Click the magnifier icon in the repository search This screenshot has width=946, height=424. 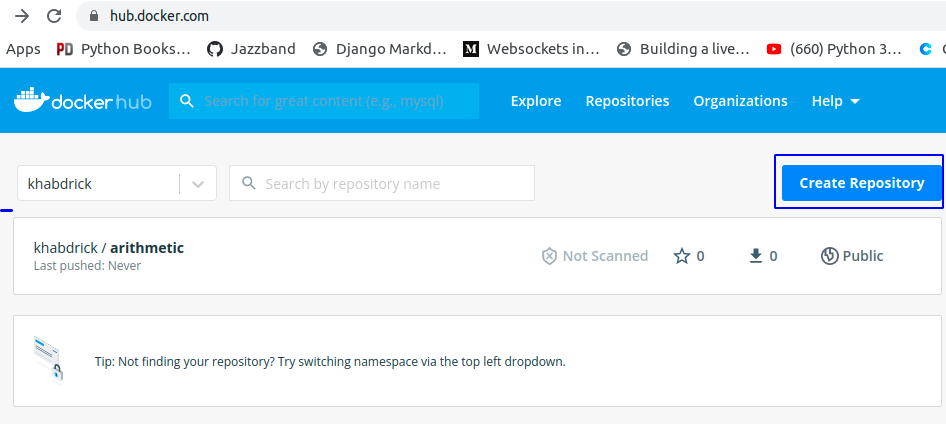(249, 183)
